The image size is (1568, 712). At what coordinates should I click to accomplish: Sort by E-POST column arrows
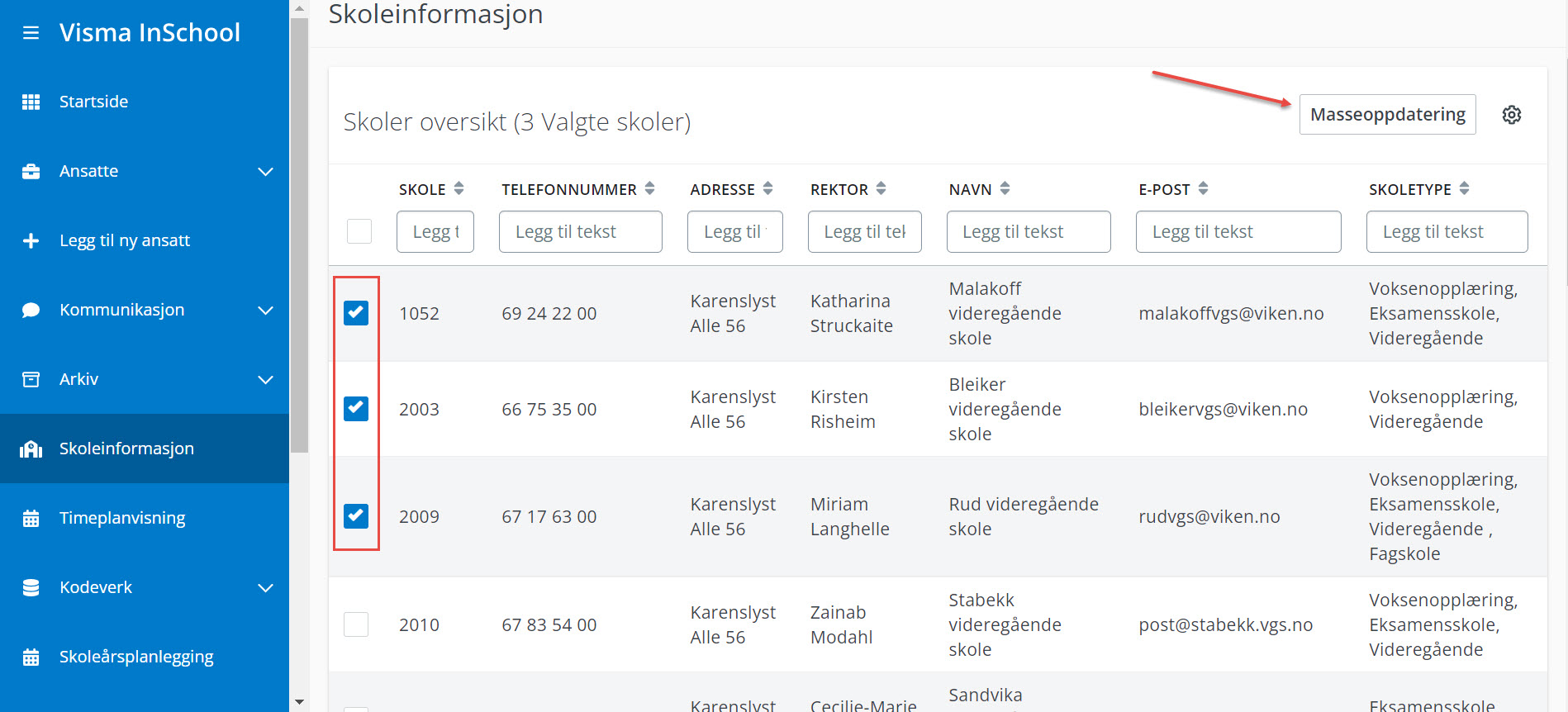(1203, 188)
